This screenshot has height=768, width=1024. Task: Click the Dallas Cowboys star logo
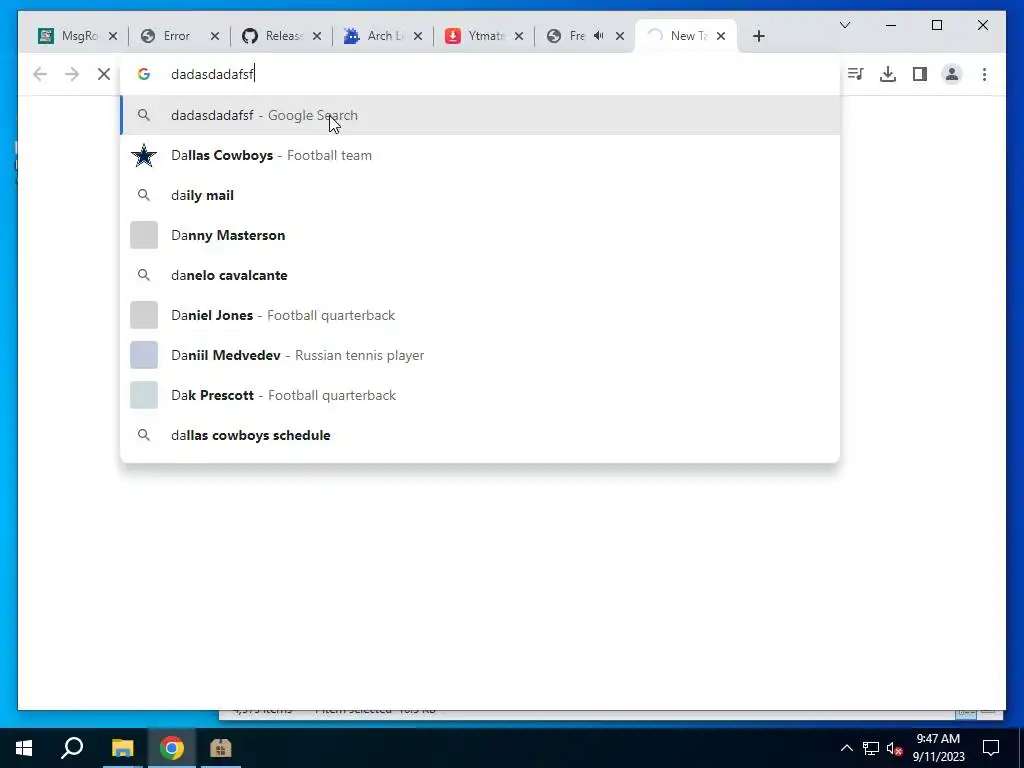click(144, 155)
